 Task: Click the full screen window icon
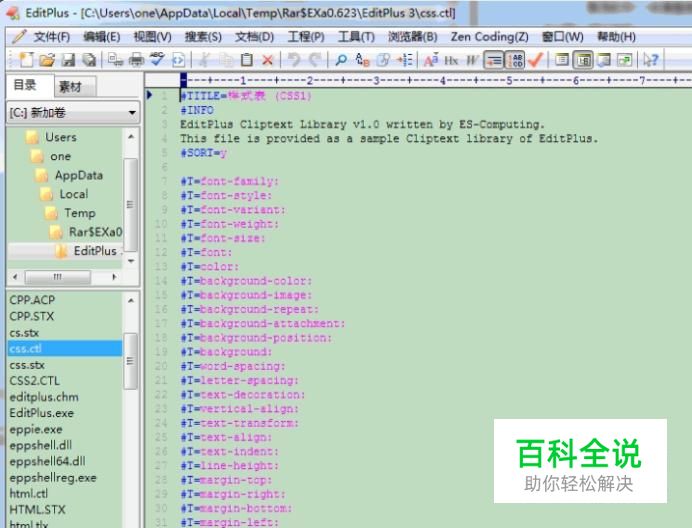tap(624, 60)
